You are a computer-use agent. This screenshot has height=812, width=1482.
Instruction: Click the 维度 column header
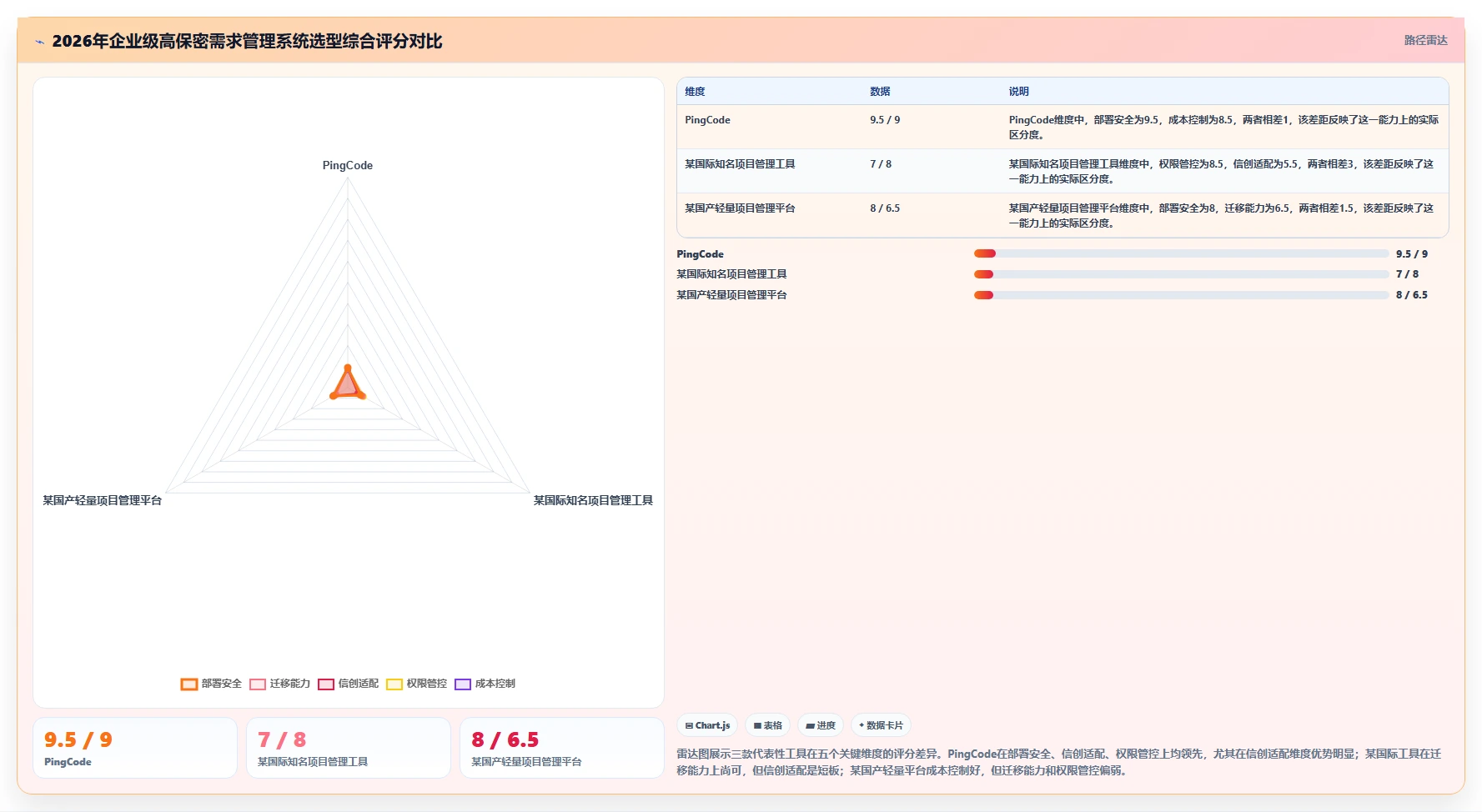coord(695,92)
